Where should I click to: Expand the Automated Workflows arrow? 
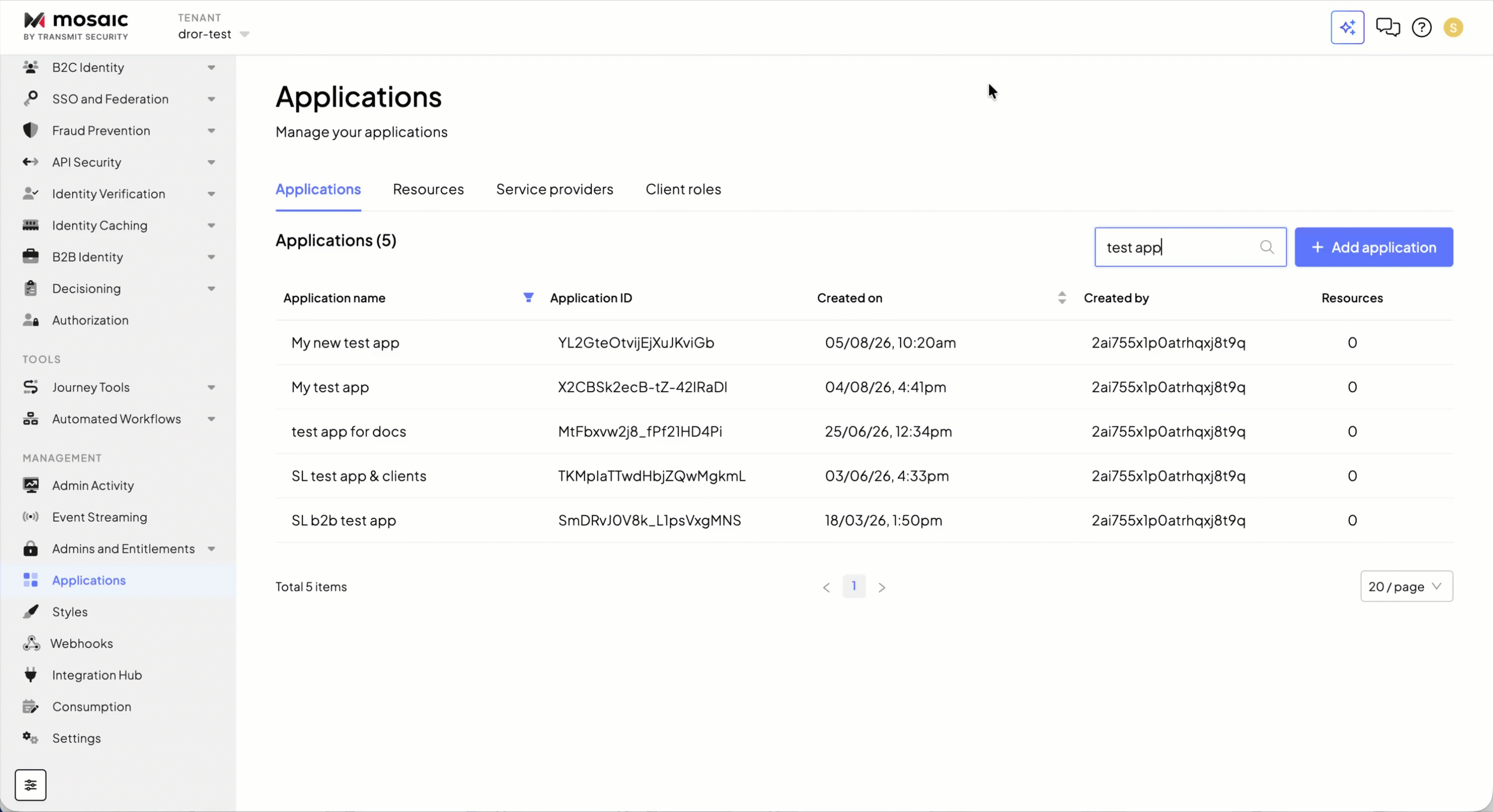click(211, 418)
